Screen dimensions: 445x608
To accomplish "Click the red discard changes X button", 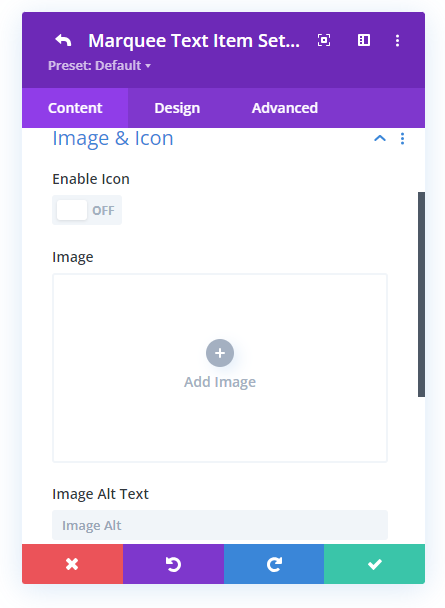I will pyautogui.click(x=72, y=564).
